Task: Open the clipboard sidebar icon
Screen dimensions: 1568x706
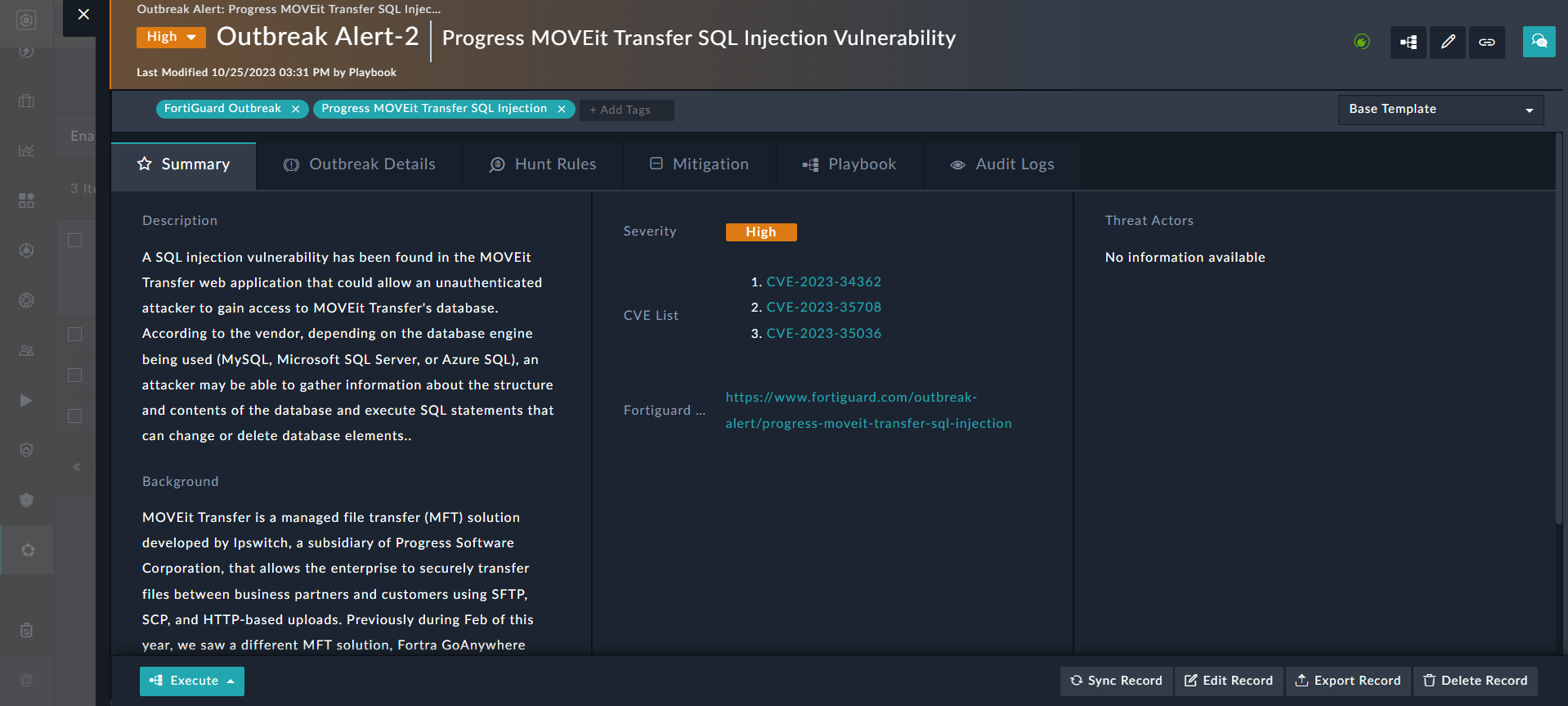Action: coord(26,630)
